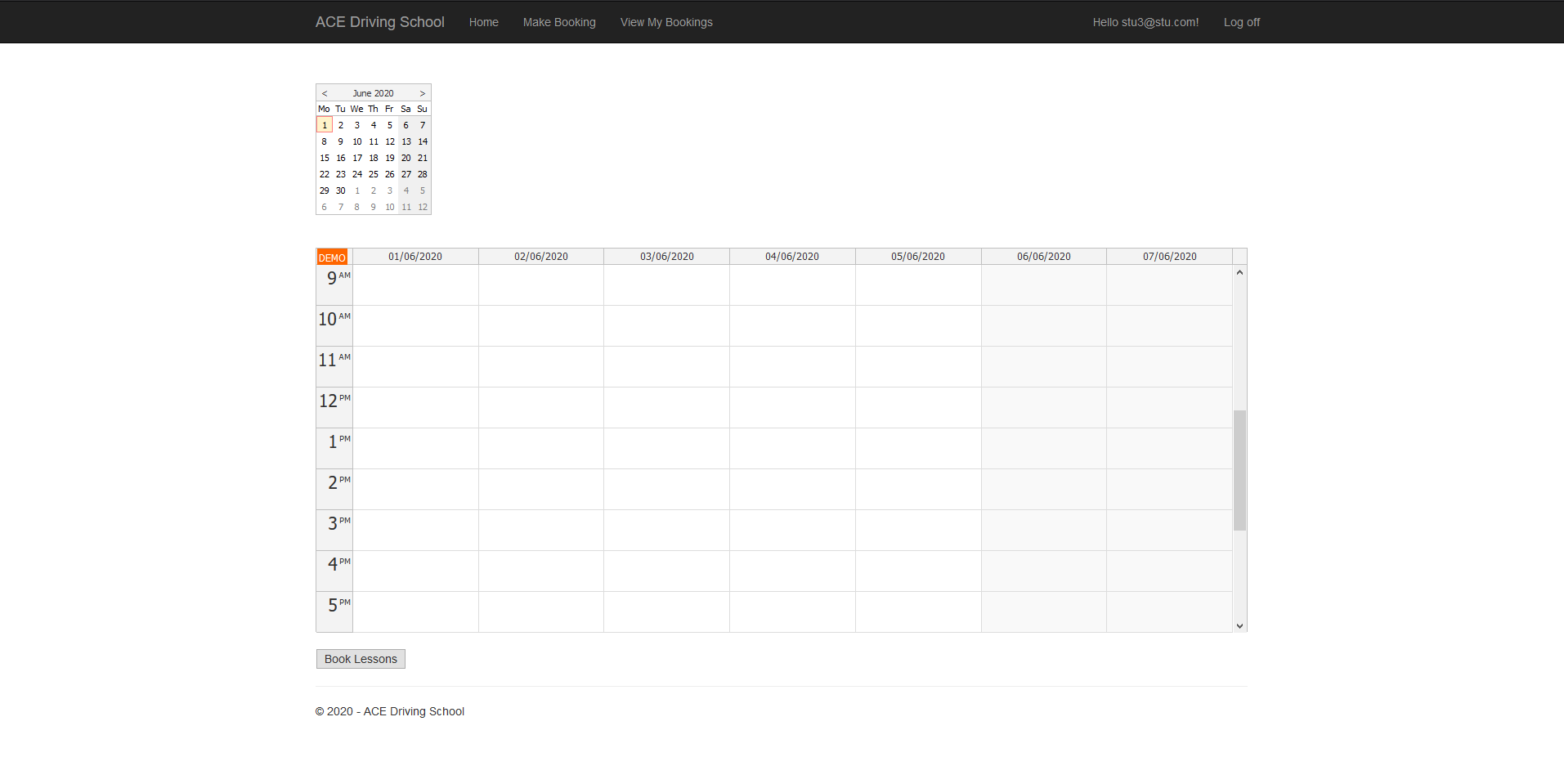The height and width of the screenshot is (784, 1564).
Task: Click 03/06/2020 column header
Action: click(667, 257)
